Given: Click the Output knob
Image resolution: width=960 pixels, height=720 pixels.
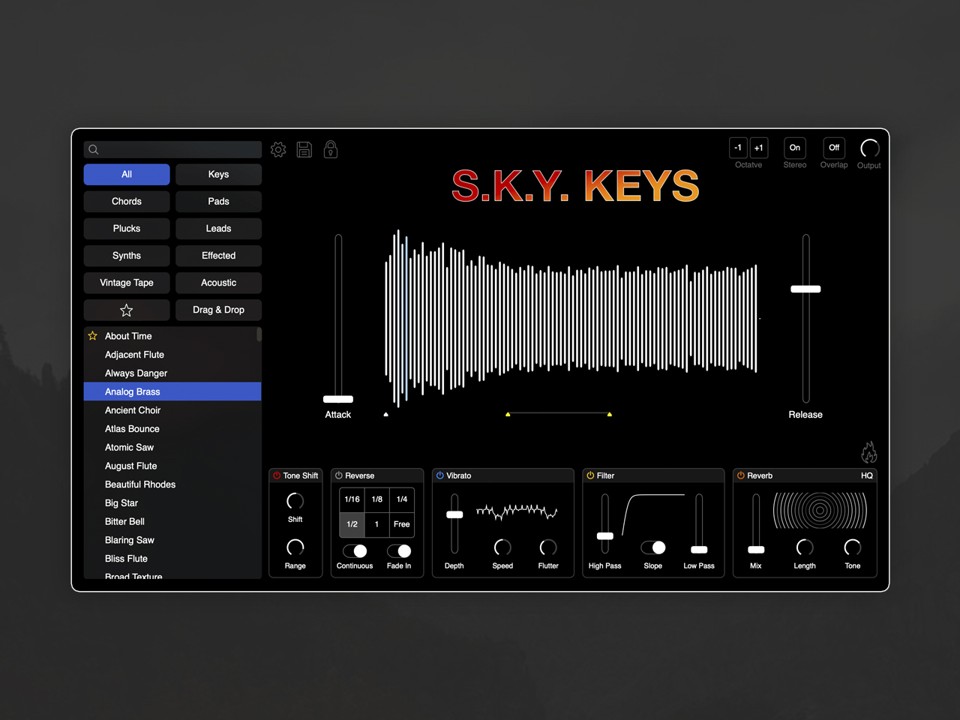Looking at the screenshot, I should (x=869, y=148).
